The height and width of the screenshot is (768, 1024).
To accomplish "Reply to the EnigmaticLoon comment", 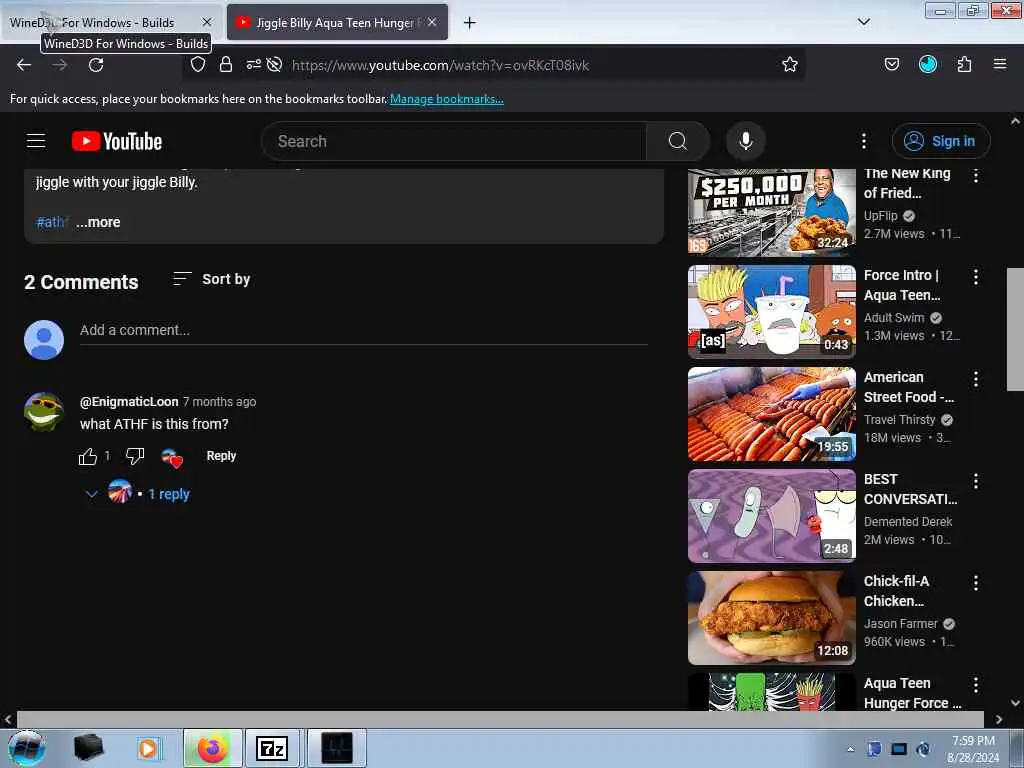I will point(221,456).
